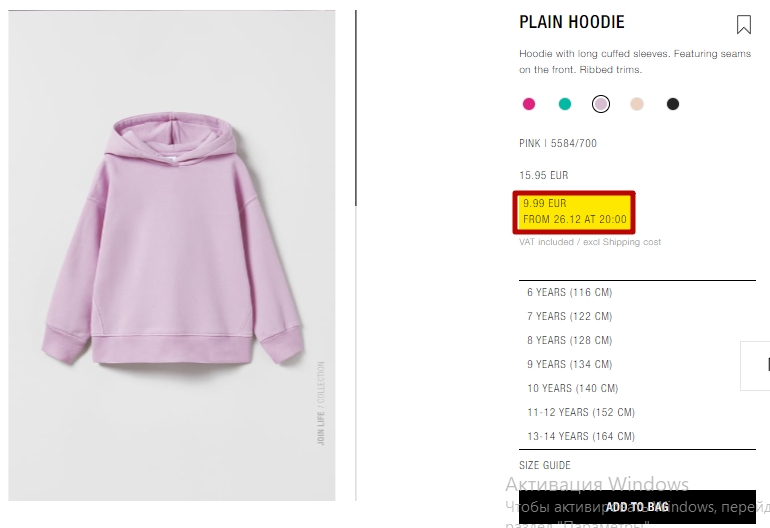Choose size 10 Years (140 cm)
Screen dimensions: 770x528
pos(637,389)
